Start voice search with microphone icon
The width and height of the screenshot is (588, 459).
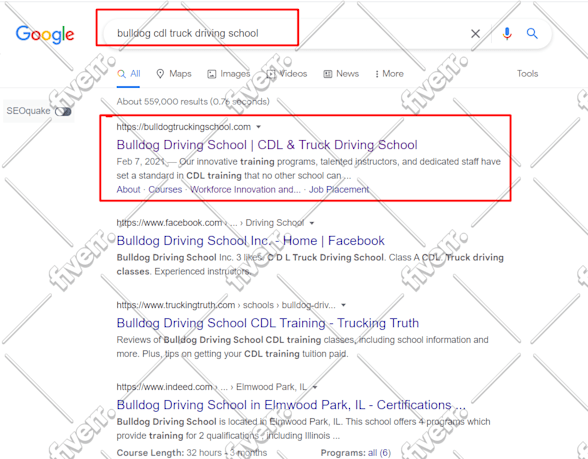pyautogui.click(x=507, y=34)
